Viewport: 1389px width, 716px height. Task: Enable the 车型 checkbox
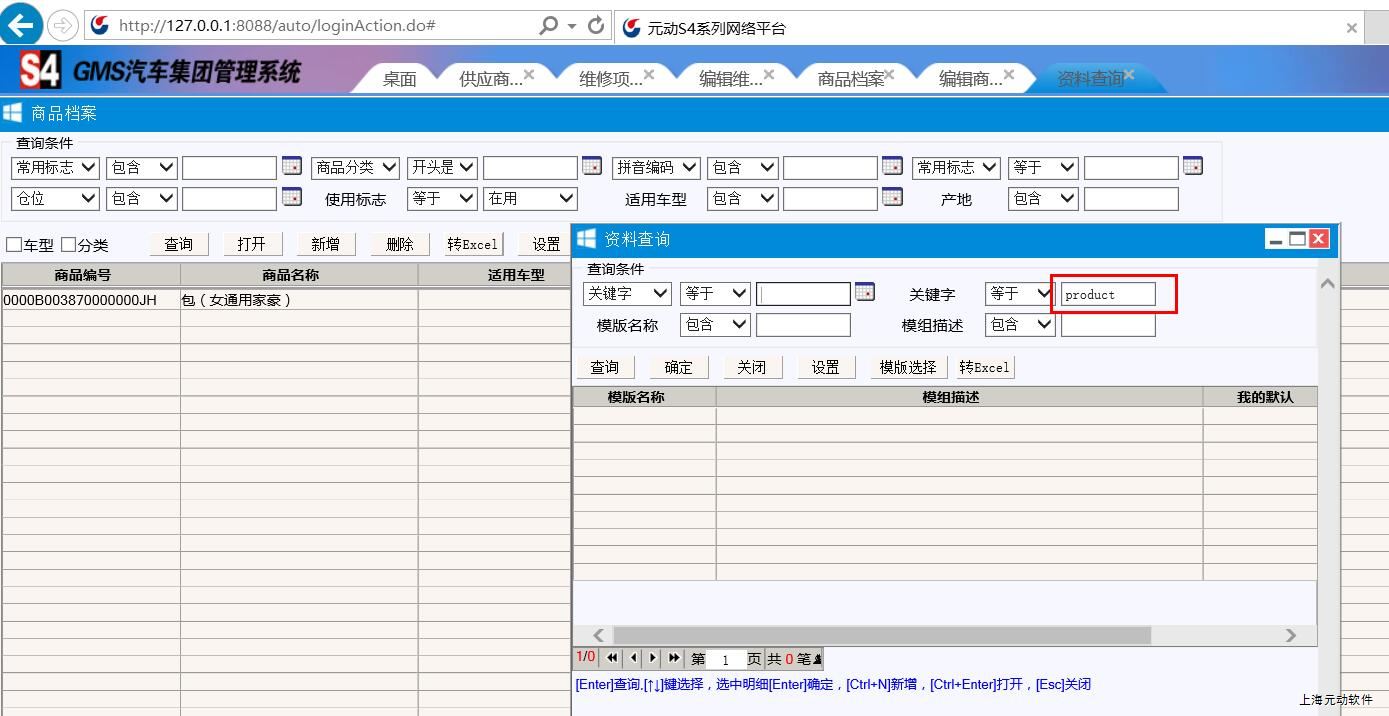coord(14,245)
